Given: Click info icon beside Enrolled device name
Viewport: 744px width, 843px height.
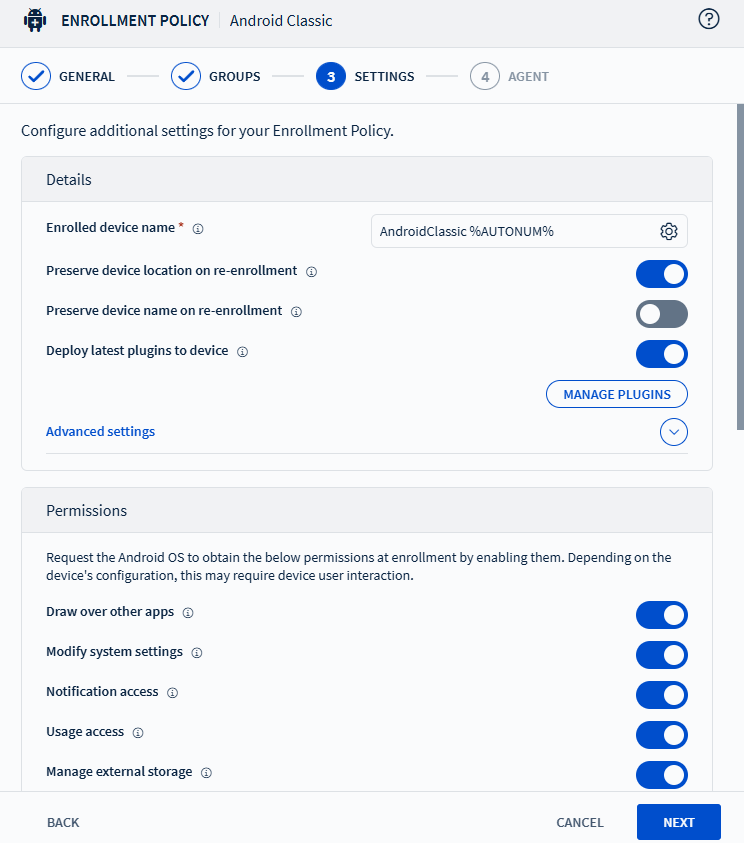Looking at the screenshot, I should click(x=198, y=229).
